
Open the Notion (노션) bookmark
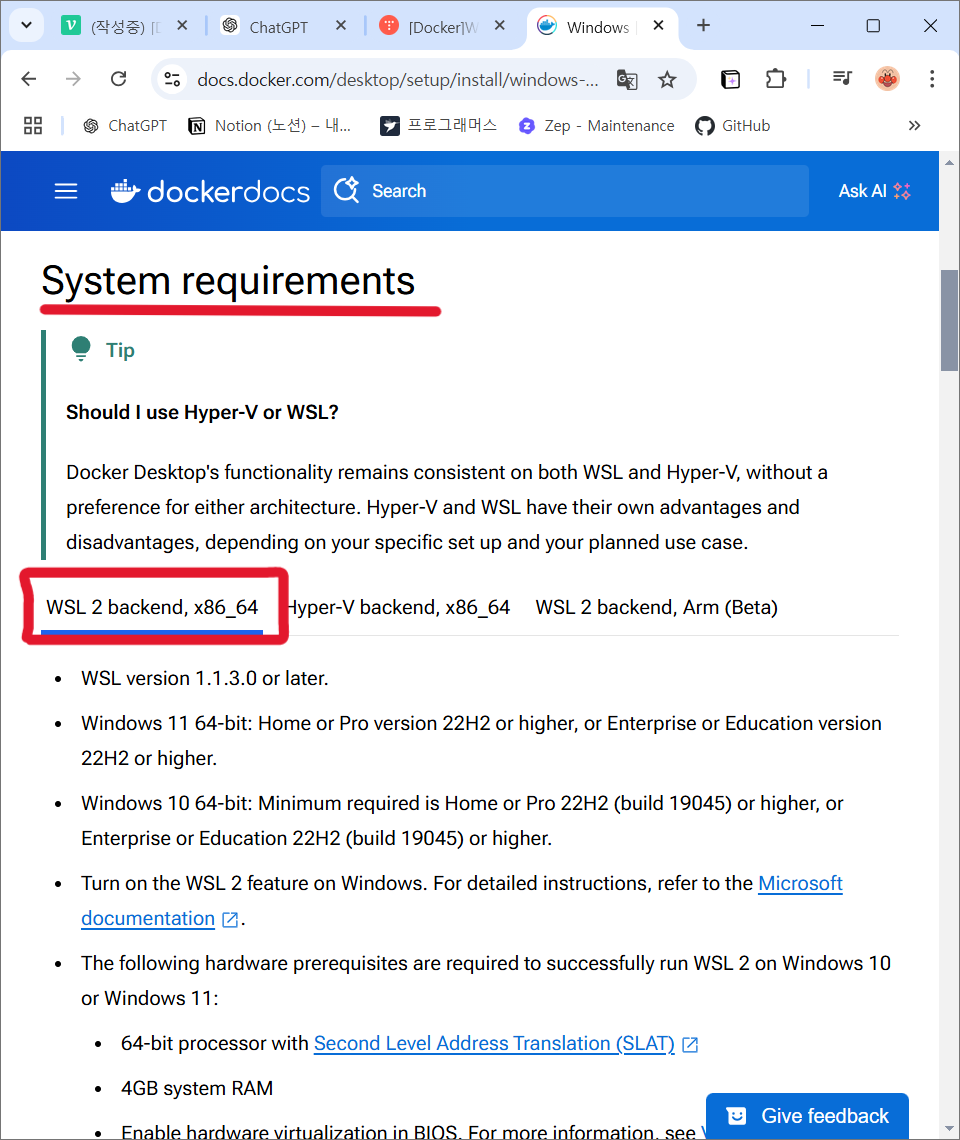pyautogui.click(x=269, y=126)
